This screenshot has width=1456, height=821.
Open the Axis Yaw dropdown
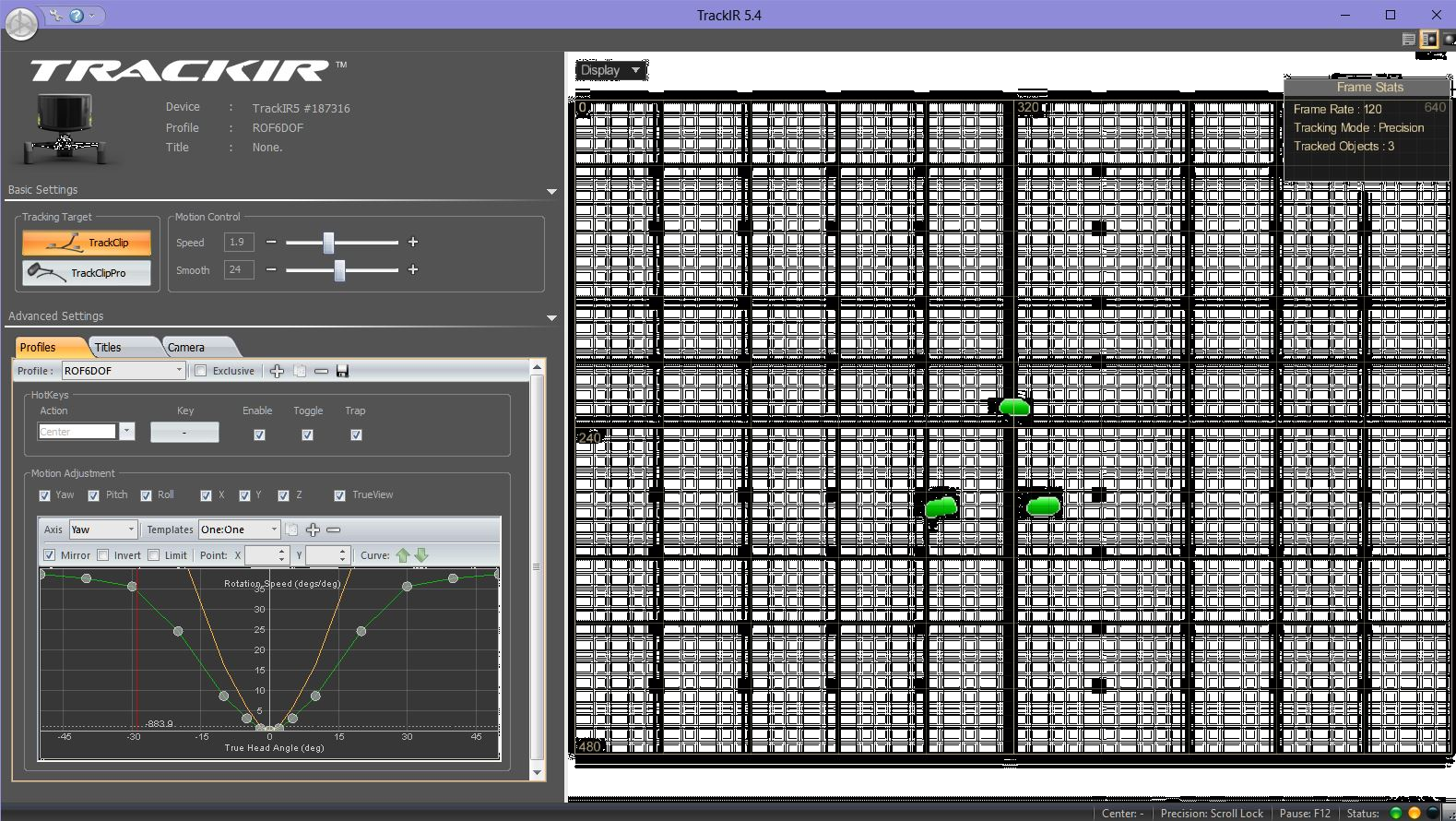point(103,529)
